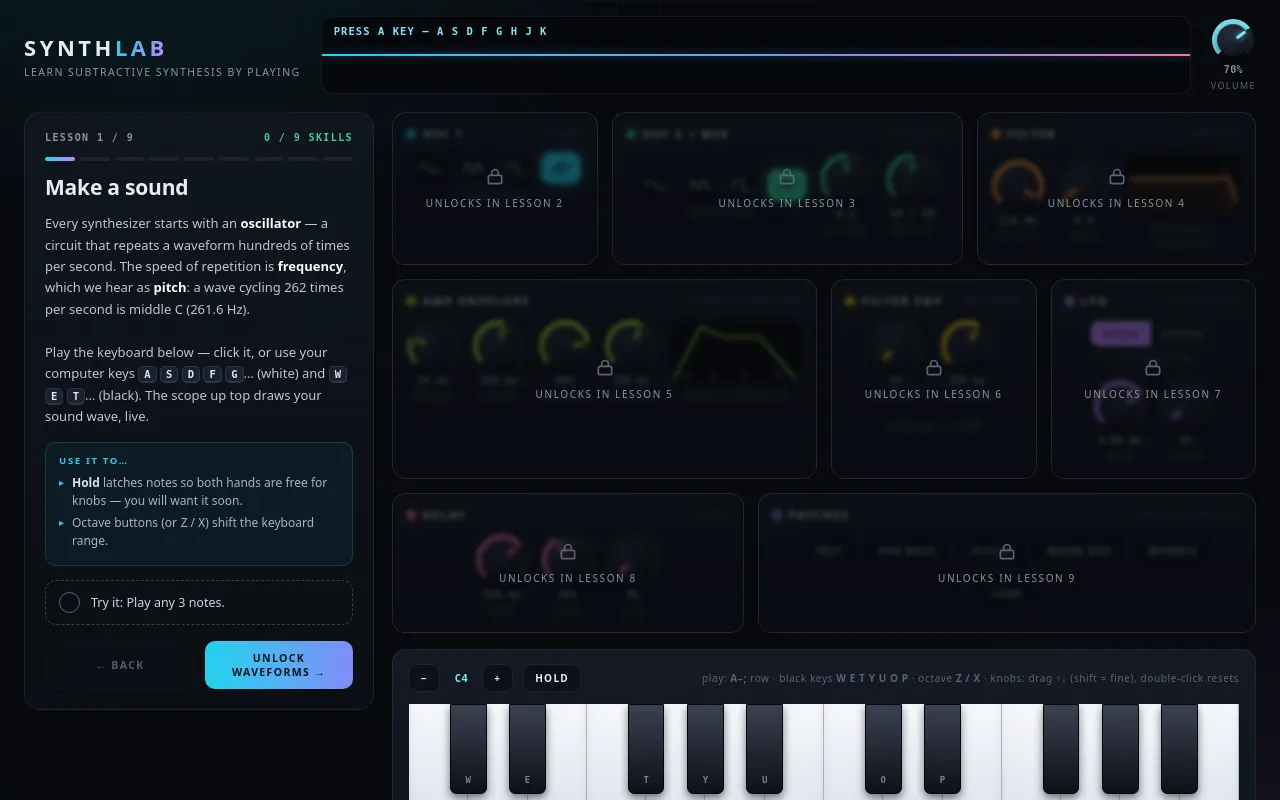The width and height of the screenshot is (1280, 800).
Task: Click the "USE IT TO…" tip heading
Action: tap(94, 461)
